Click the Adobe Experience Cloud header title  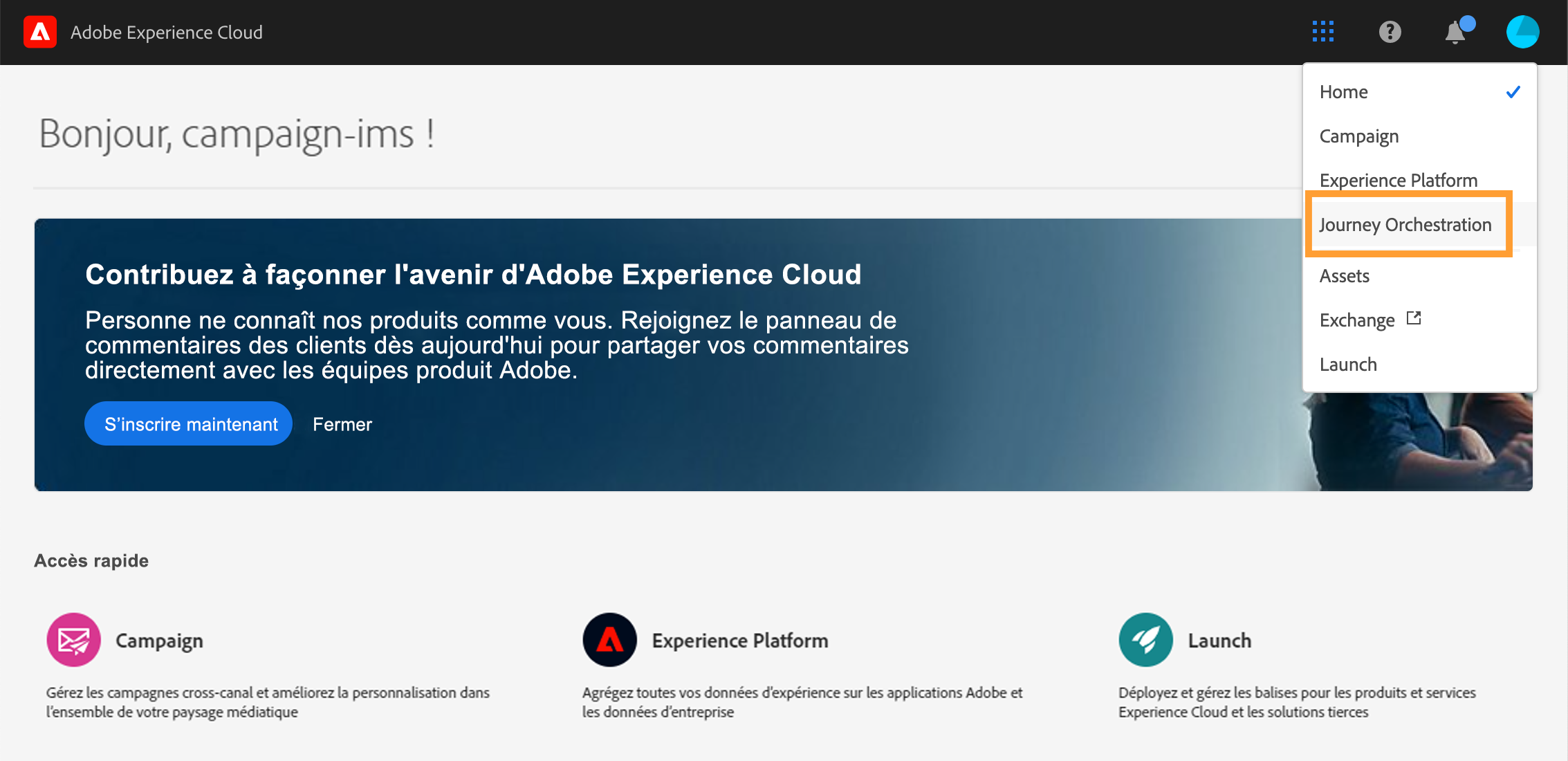pos(166,33)
